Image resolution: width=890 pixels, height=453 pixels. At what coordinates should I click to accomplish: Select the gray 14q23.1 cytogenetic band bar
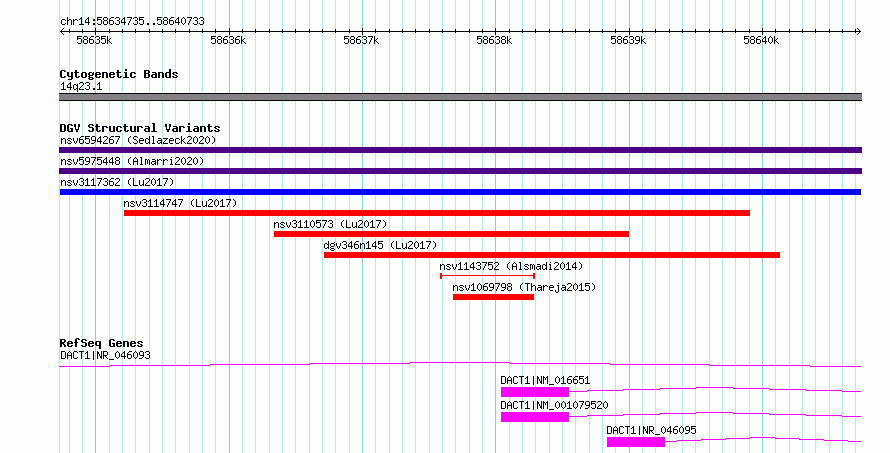(460, 97)
